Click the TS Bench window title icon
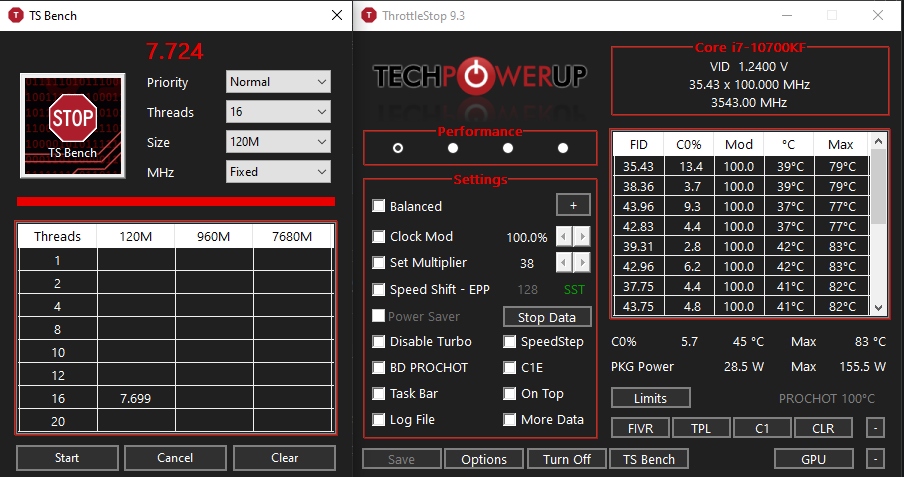904x477 pixels. 16,16
